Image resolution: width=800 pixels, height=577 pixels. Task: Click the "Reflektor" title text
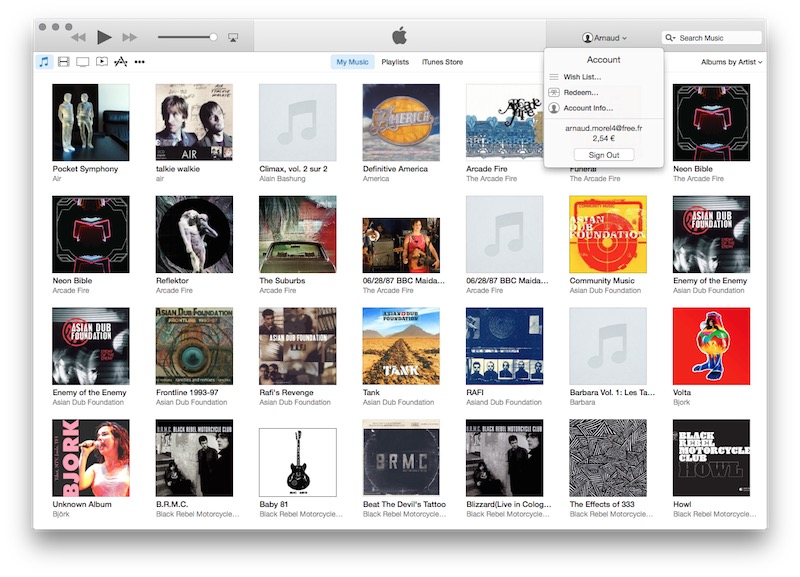[x=172, y=281]
